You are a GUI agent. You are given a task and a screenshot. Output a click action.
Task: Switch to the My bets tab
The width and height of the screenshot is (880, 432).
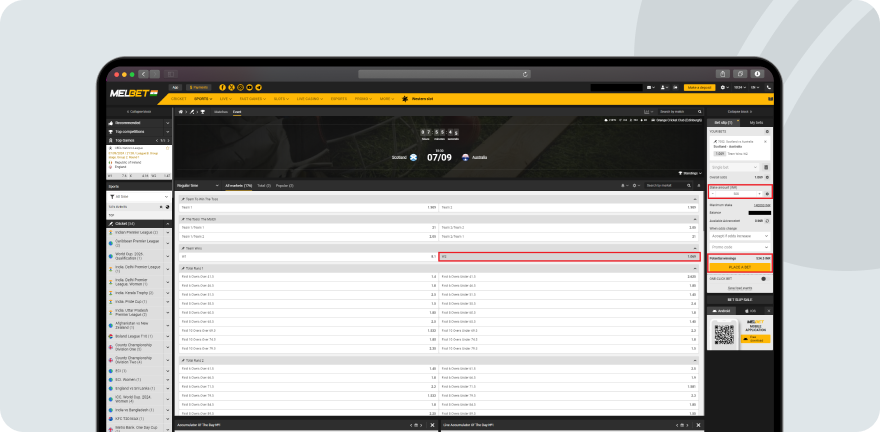(x=756, y=122)
